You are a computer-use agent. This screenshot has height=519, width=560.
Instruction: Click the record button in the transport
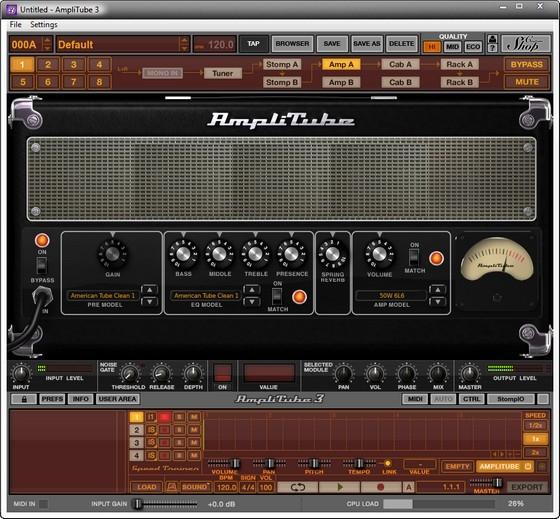(x=381, y=487)
